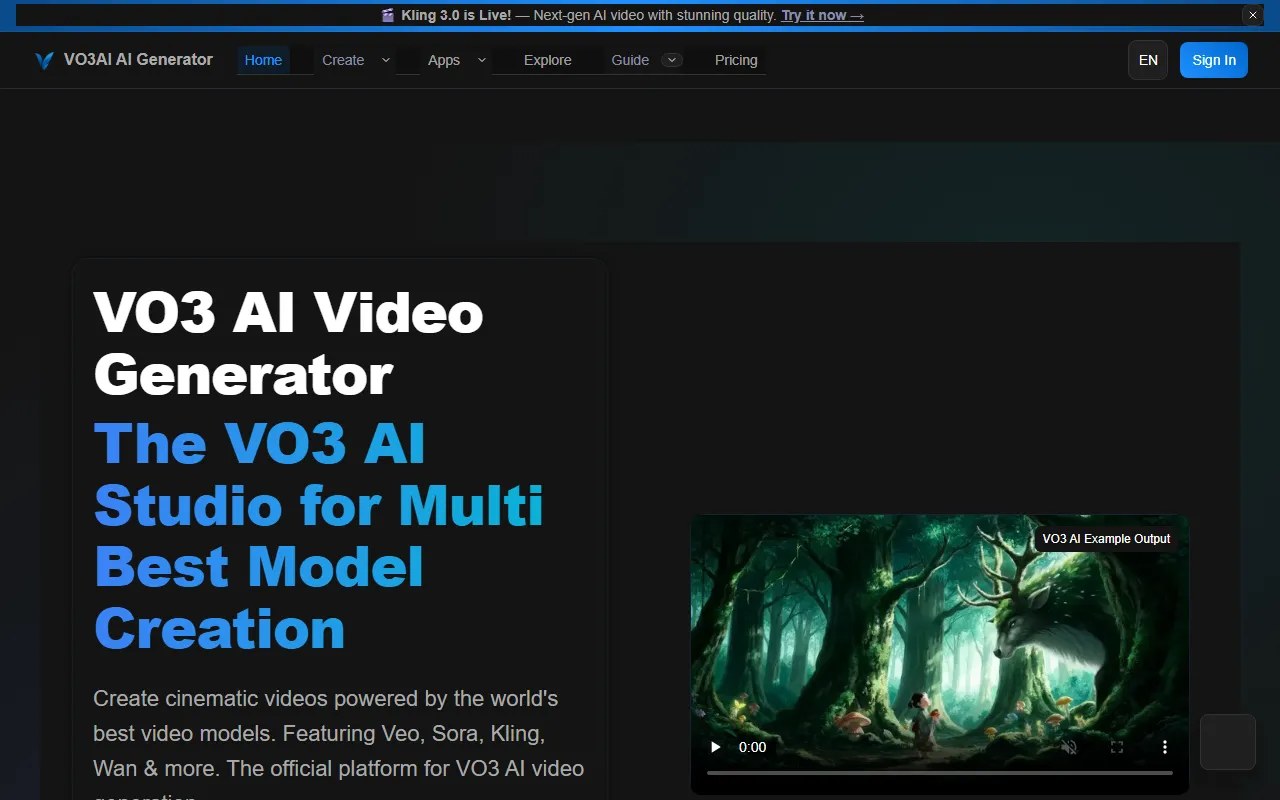
Task: Close the Kling 3.0 announcement banner
Action: [x=1253, y=15]
